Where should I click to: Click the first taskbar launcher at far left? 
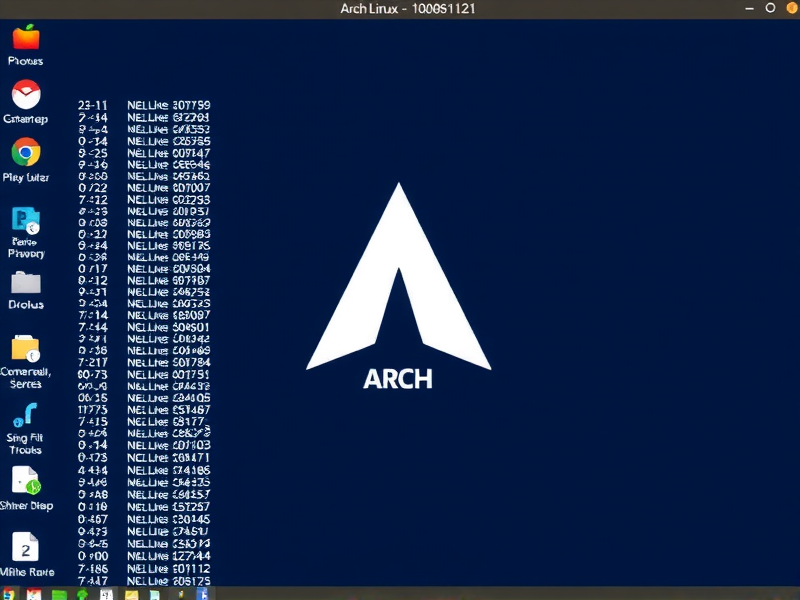pos(8,592)
